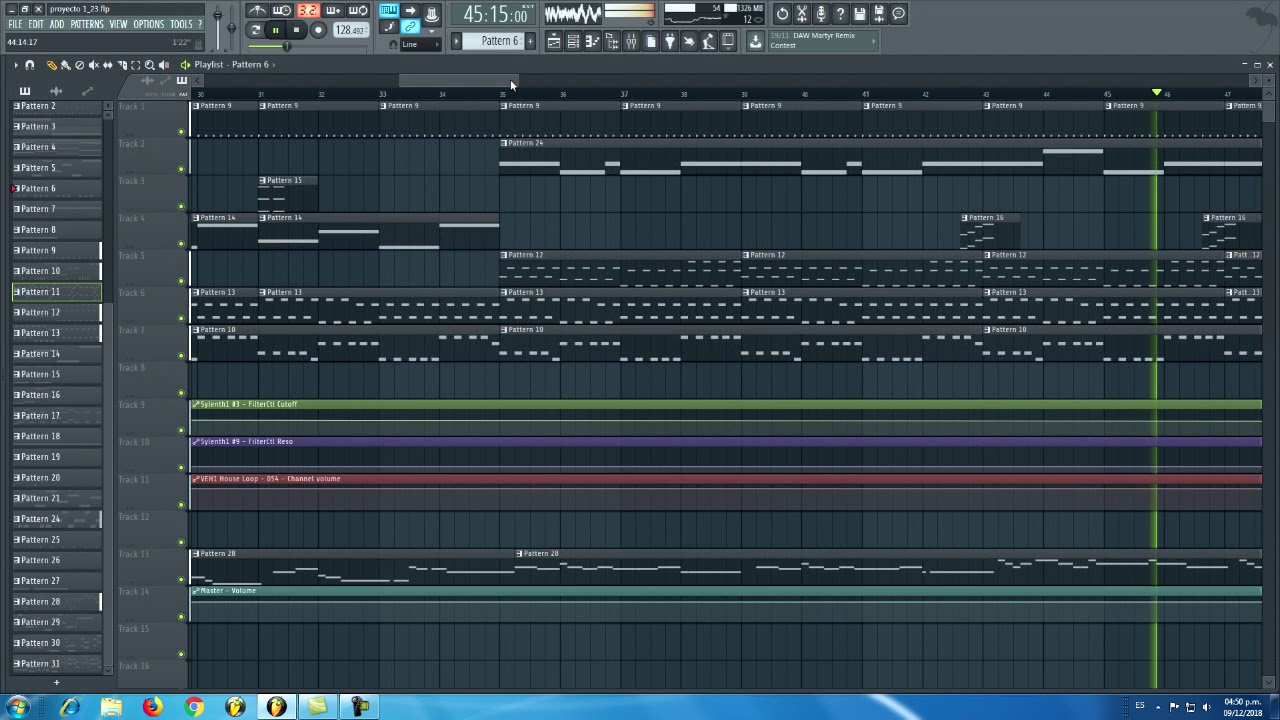The height and width of the screenshot is (720, 1280).
Task: Open the Browser view icon
Action: (612, 40)
